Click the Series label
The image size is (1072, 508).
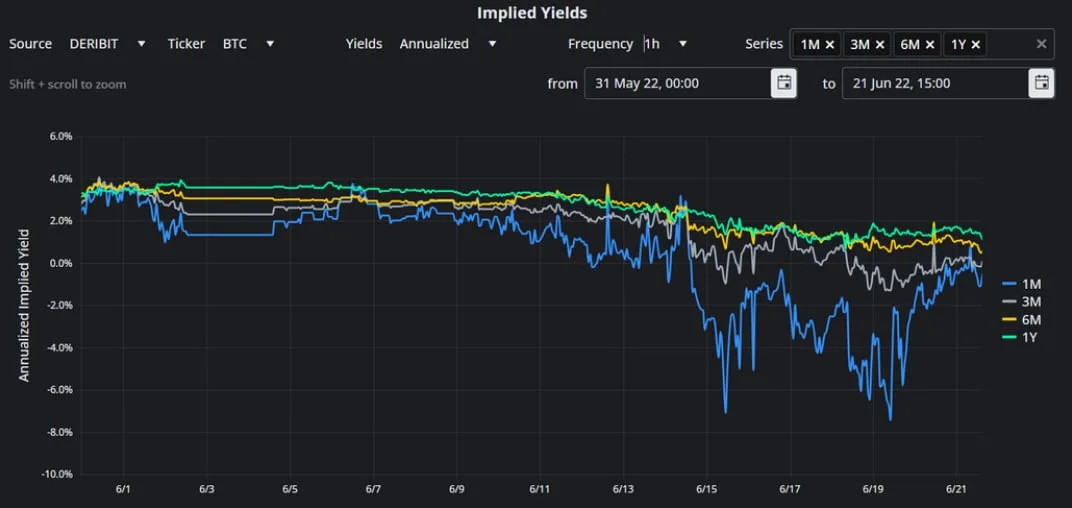pyautogui.click(x=764, y=44)
